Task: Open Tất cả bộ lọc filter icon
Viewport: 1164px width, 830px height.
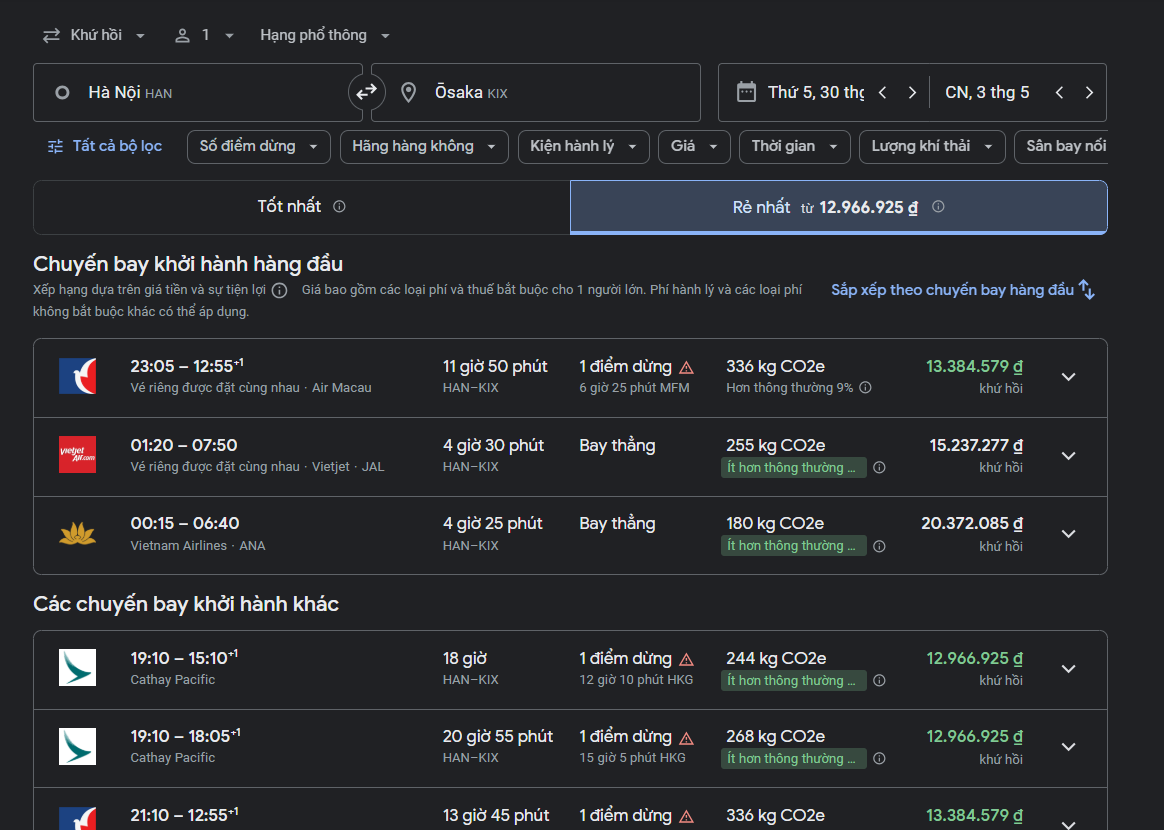Action: (x=56, y=146)
